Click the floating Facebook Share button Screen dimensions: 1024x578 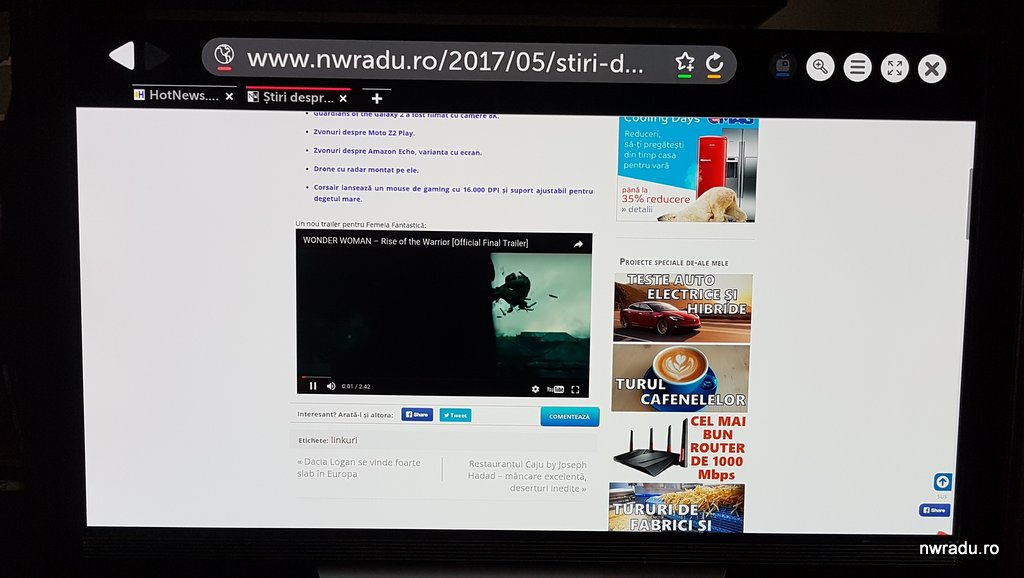935,510
